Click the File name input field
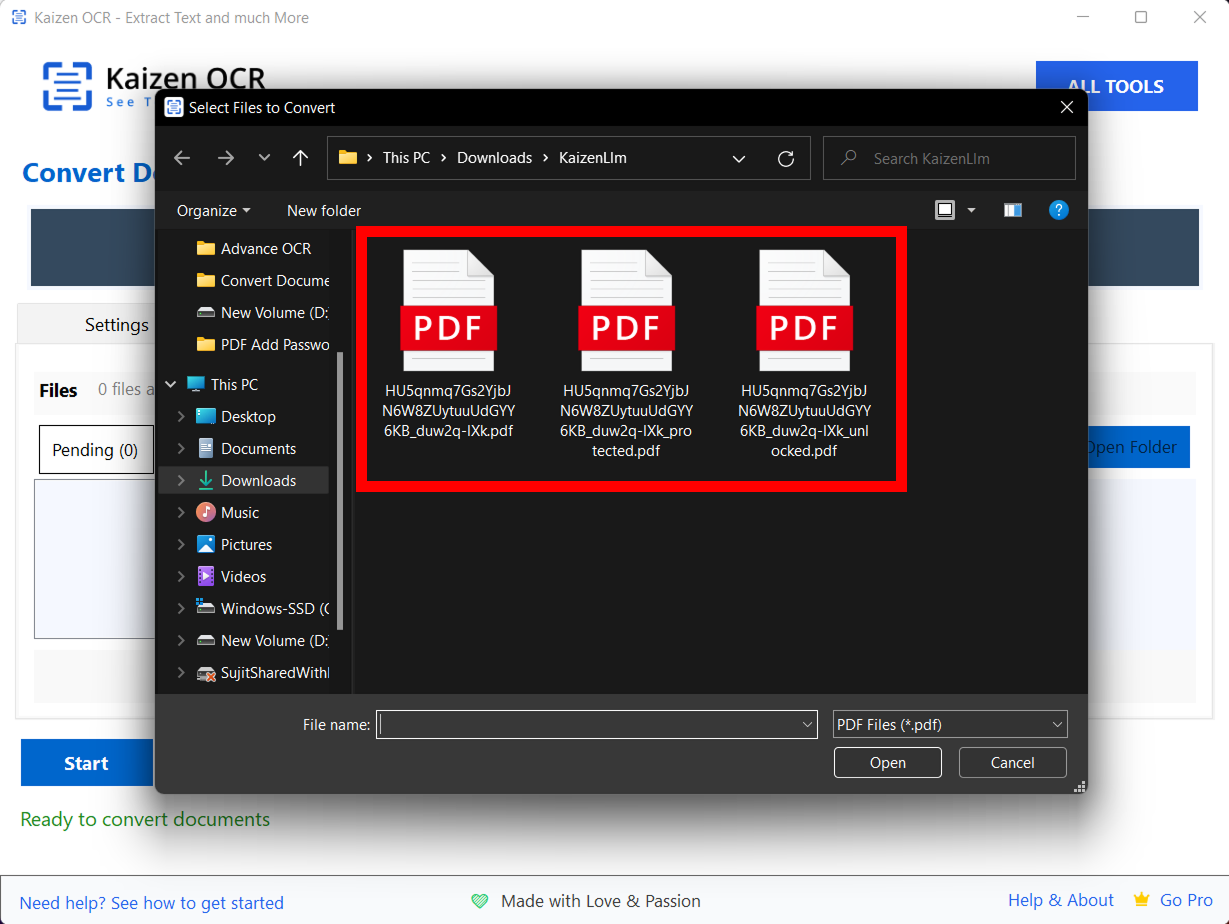Screen dimensions: 1229x924 (590, 724)
